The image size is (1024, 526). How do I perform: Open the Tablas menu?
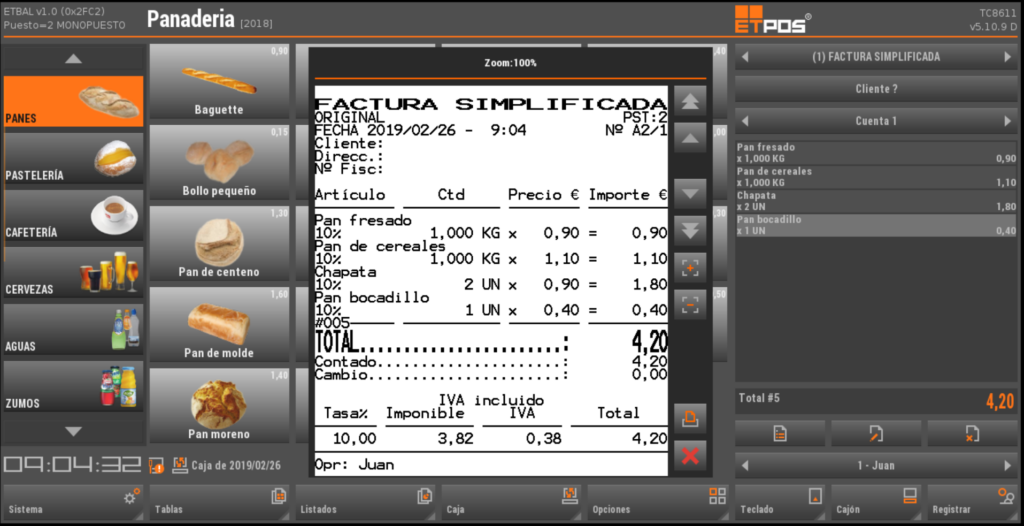click(219, 502)
